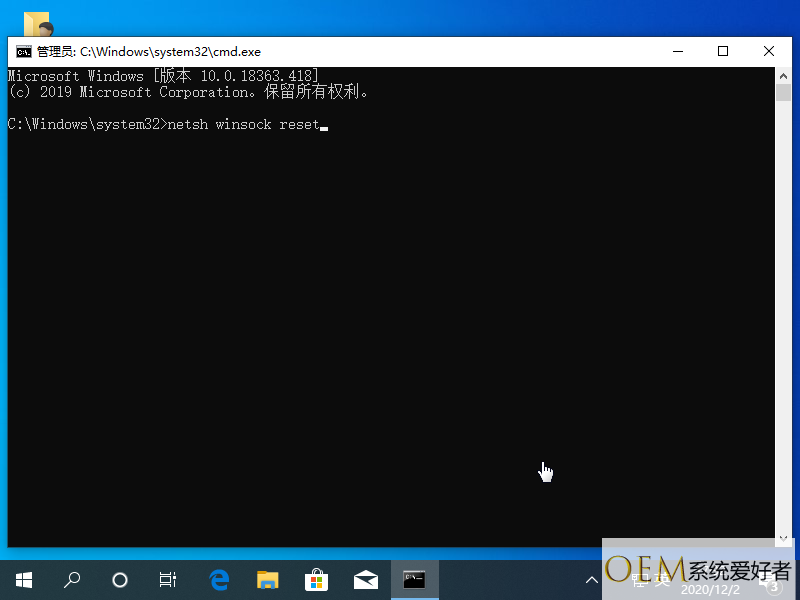Maximize the Command Prompt window
This screenshot has width=800, height=600.
[x=723, y=51]
